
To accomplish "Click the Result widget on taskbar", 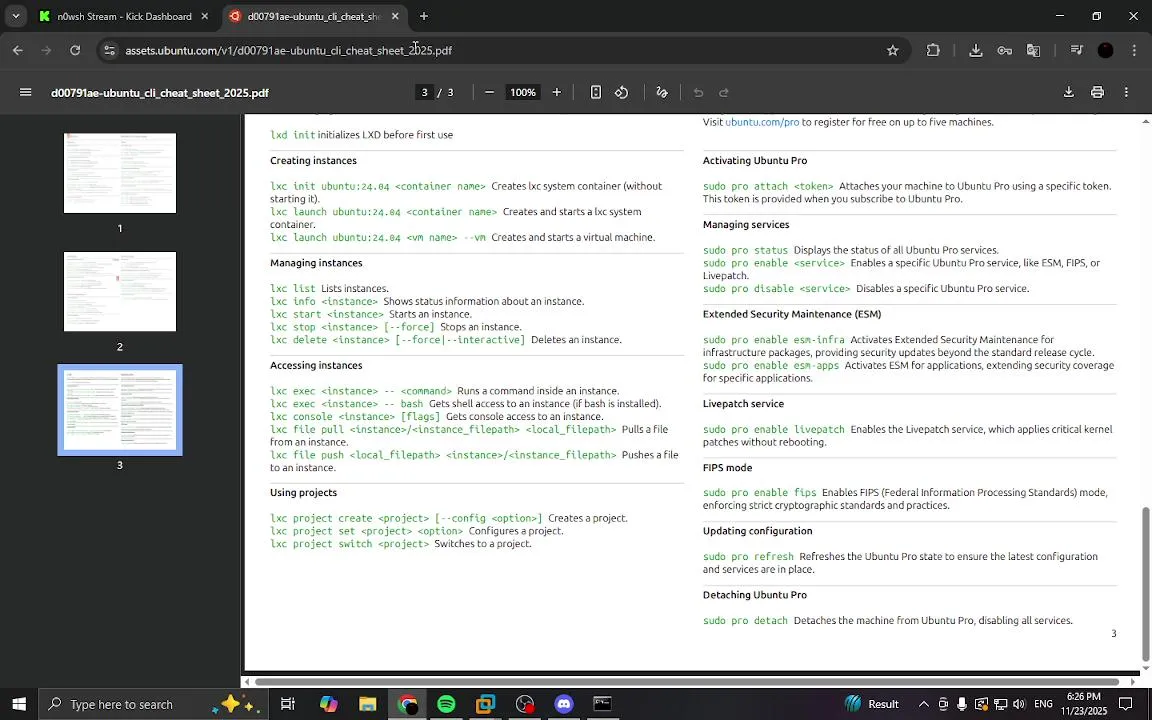I will [x=871, y=704].
